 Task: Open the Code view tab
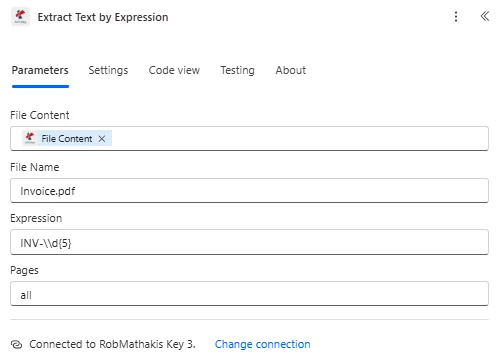(x=174, y=70)
